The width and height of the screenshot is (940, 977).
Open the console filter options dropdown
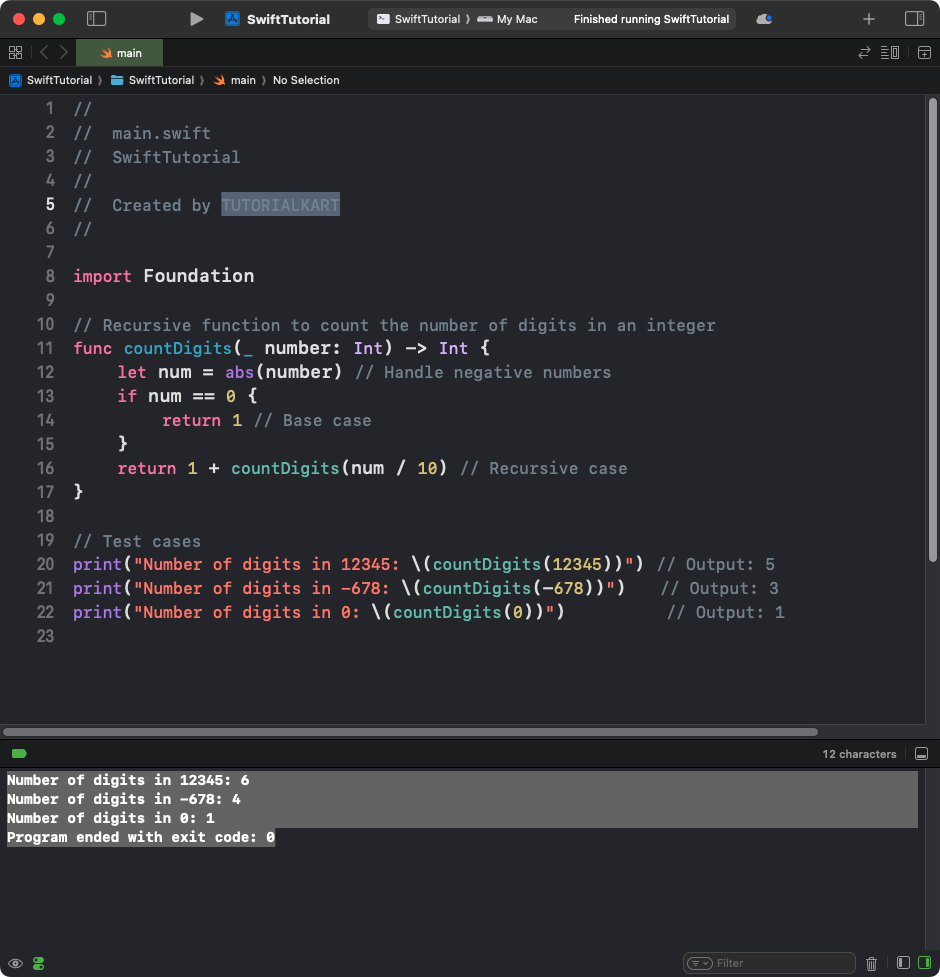700,962
